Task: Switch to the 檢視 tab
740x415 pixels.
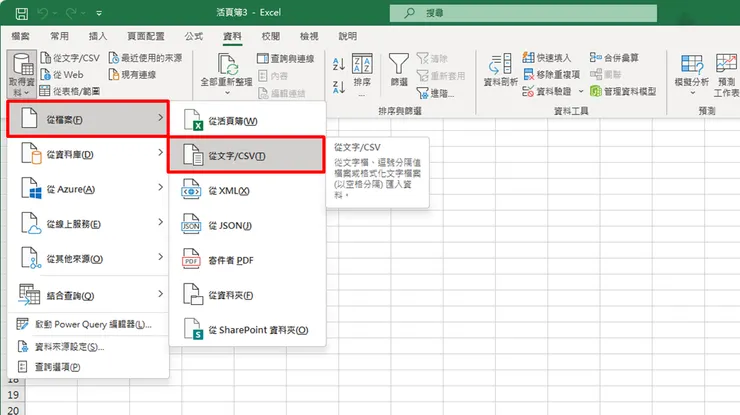Action: 309,36
